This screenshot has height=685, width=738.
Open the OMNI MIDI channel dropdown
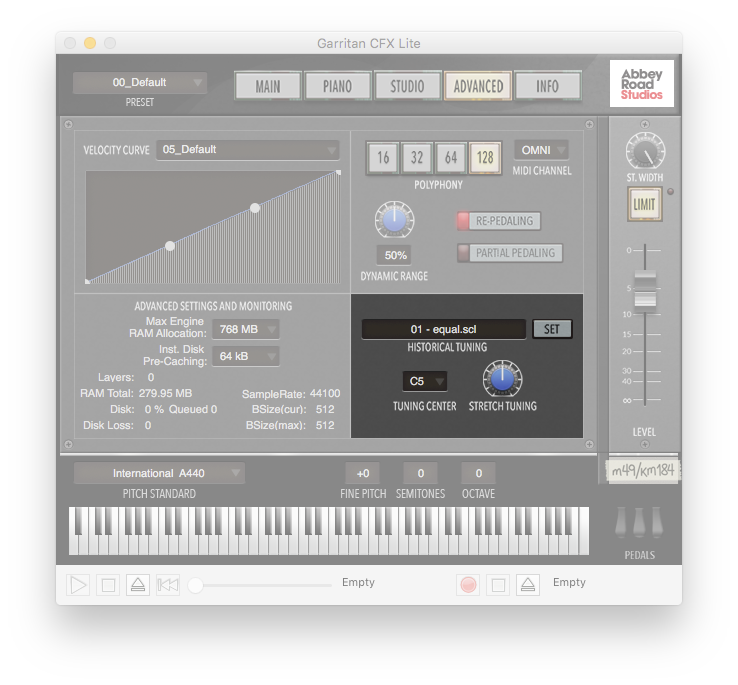541,150
